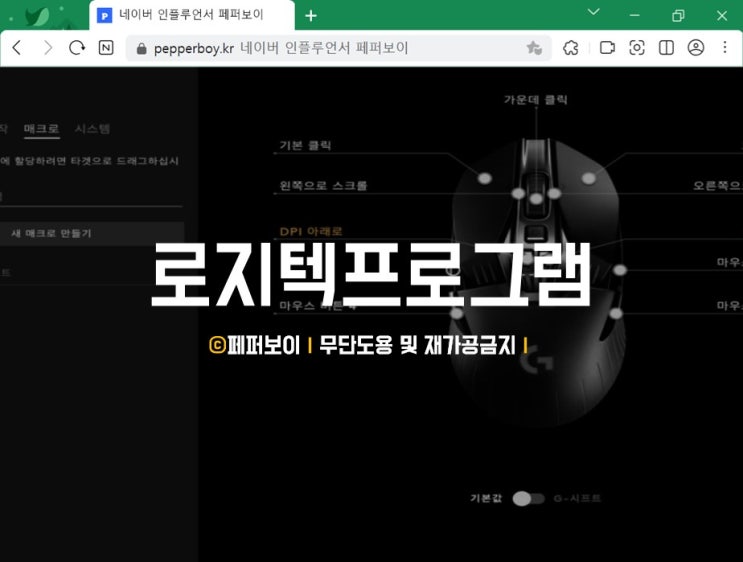Click the 기본값 label
The width and height of the screenshot is (743, 562).
pyautogui.click(x=486, y=499)
